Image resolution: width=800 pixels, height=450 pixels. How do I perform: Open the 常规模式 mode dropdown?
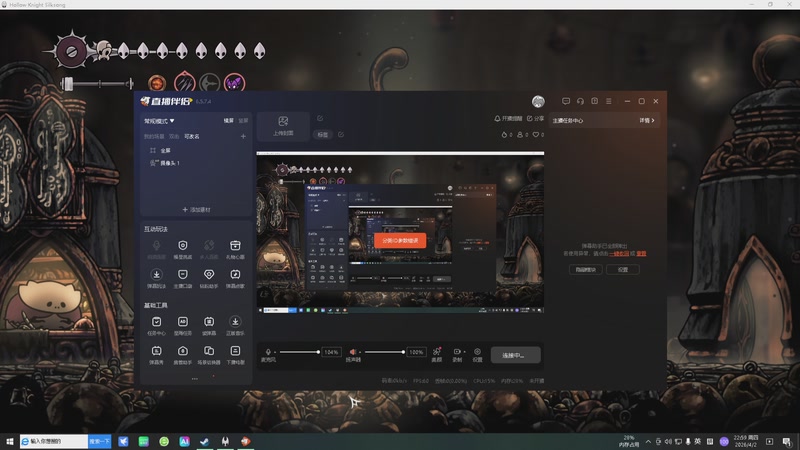click(x=159, y=121)
